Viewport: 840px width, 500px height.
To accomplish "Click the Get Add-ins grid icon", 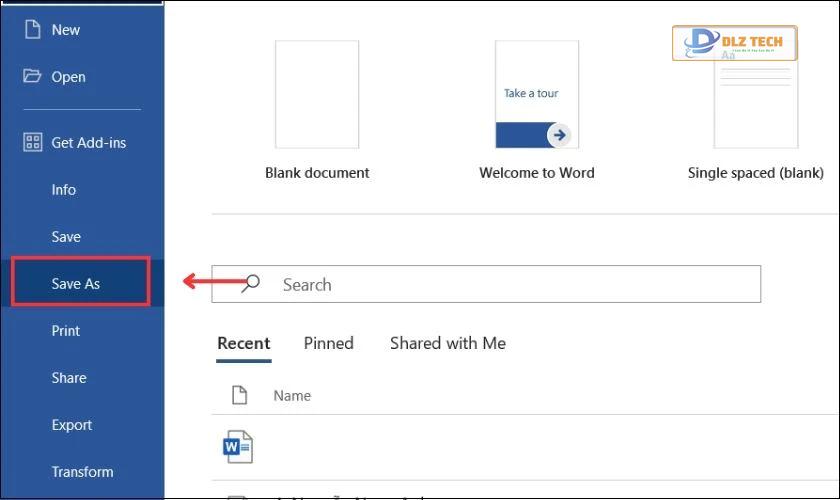I will click(33, 143).
